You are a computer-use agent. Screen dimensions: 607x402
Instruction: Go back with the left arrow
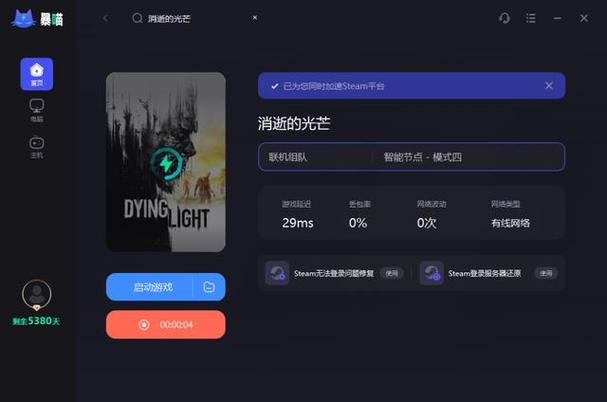pyautogui.click(x=106, y=18)
